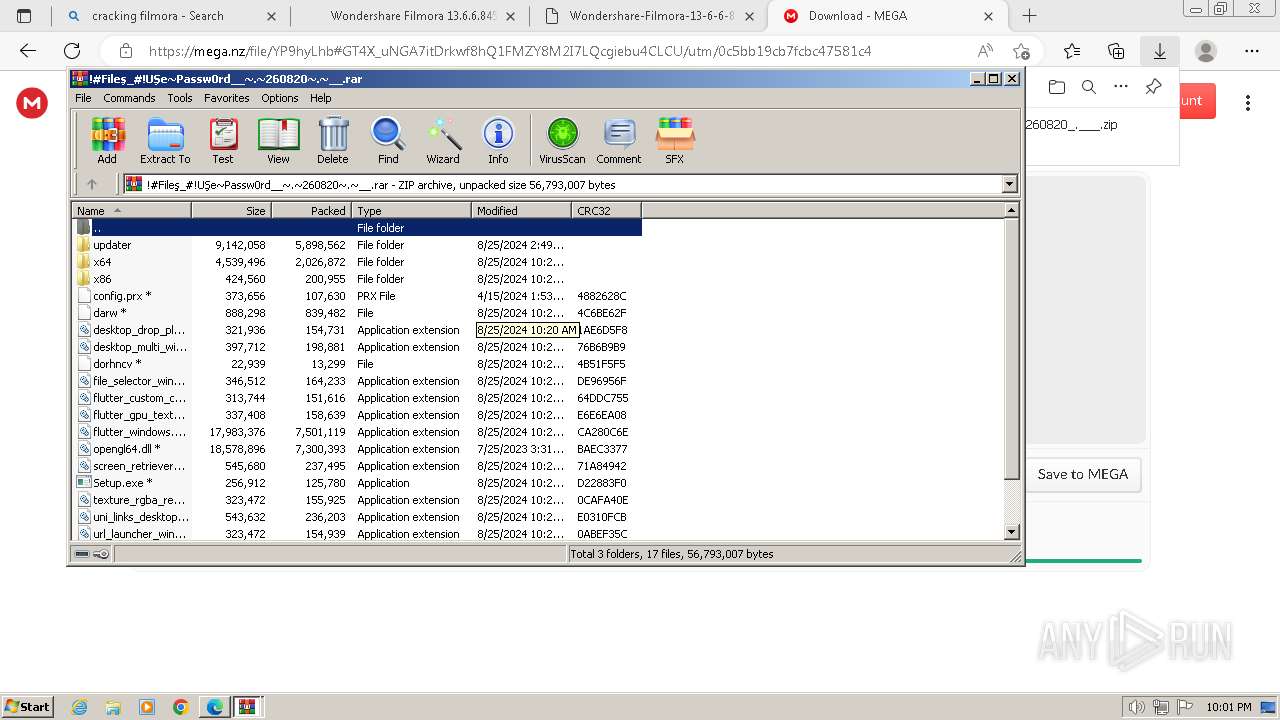Switch to the Wondershare-Filmora-13-6-6-8 tab
Image resolution: width=1280 pixels, height=720 pixels.
coord(650,16)
